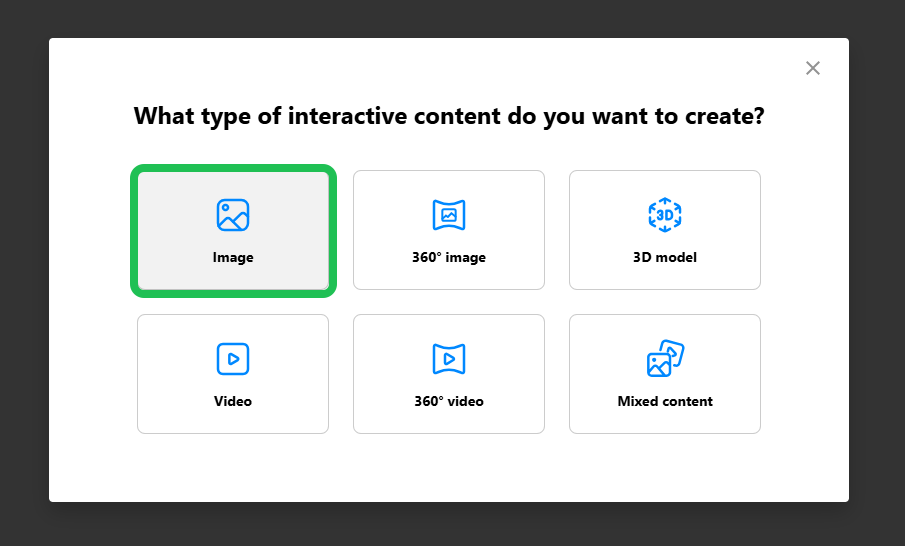Click the dialog heading about interactive content

pyautogui.click(x=449, y=116)
